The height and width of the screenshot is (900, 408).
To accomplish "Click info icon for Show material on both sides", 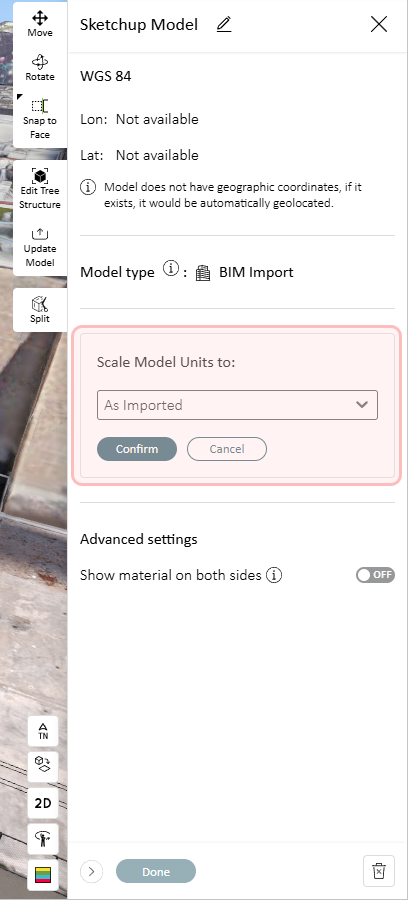I will coord(274,575).
